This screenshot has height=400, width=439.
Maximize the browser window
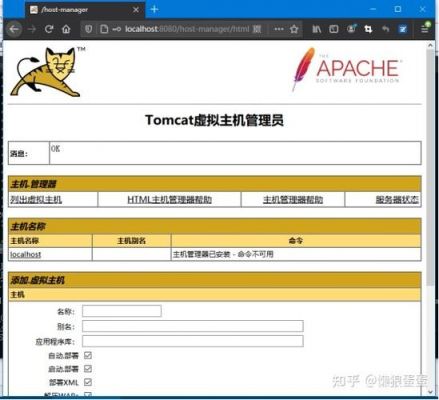pyautogui.click(x=398, y=9)
